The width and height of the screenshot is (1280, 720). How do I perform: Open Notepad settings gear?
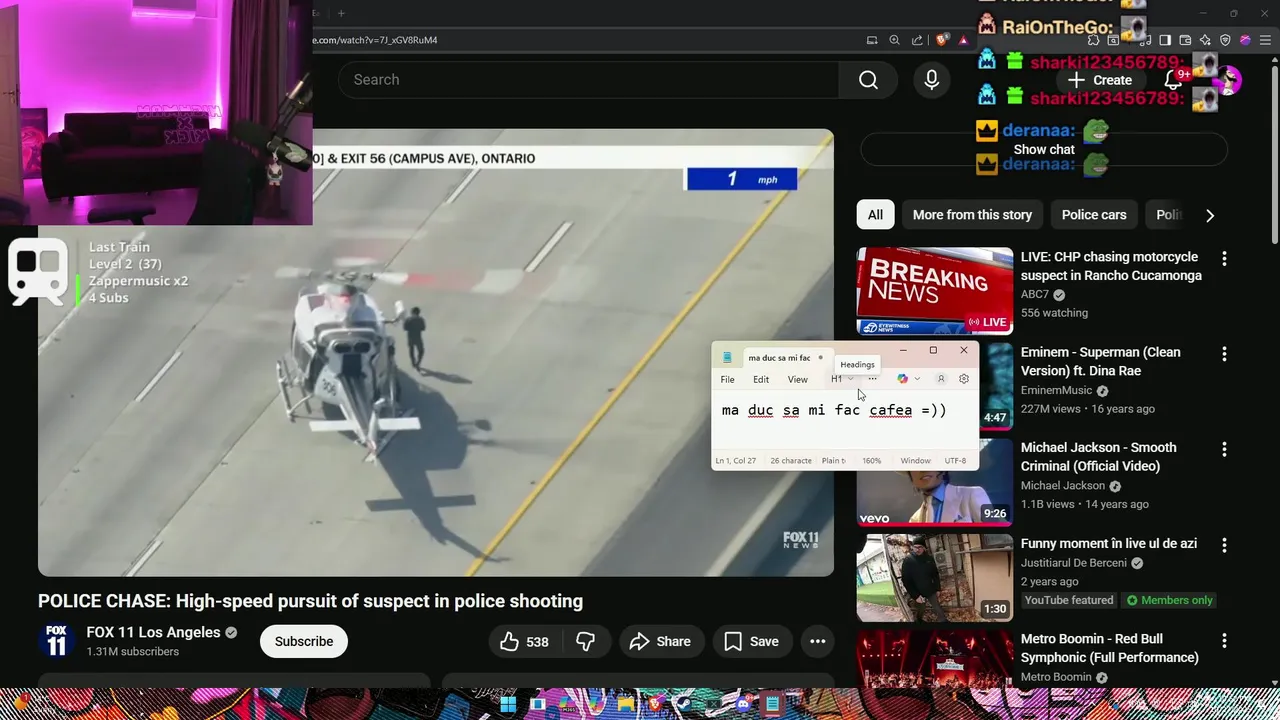[x=964, y=379]
